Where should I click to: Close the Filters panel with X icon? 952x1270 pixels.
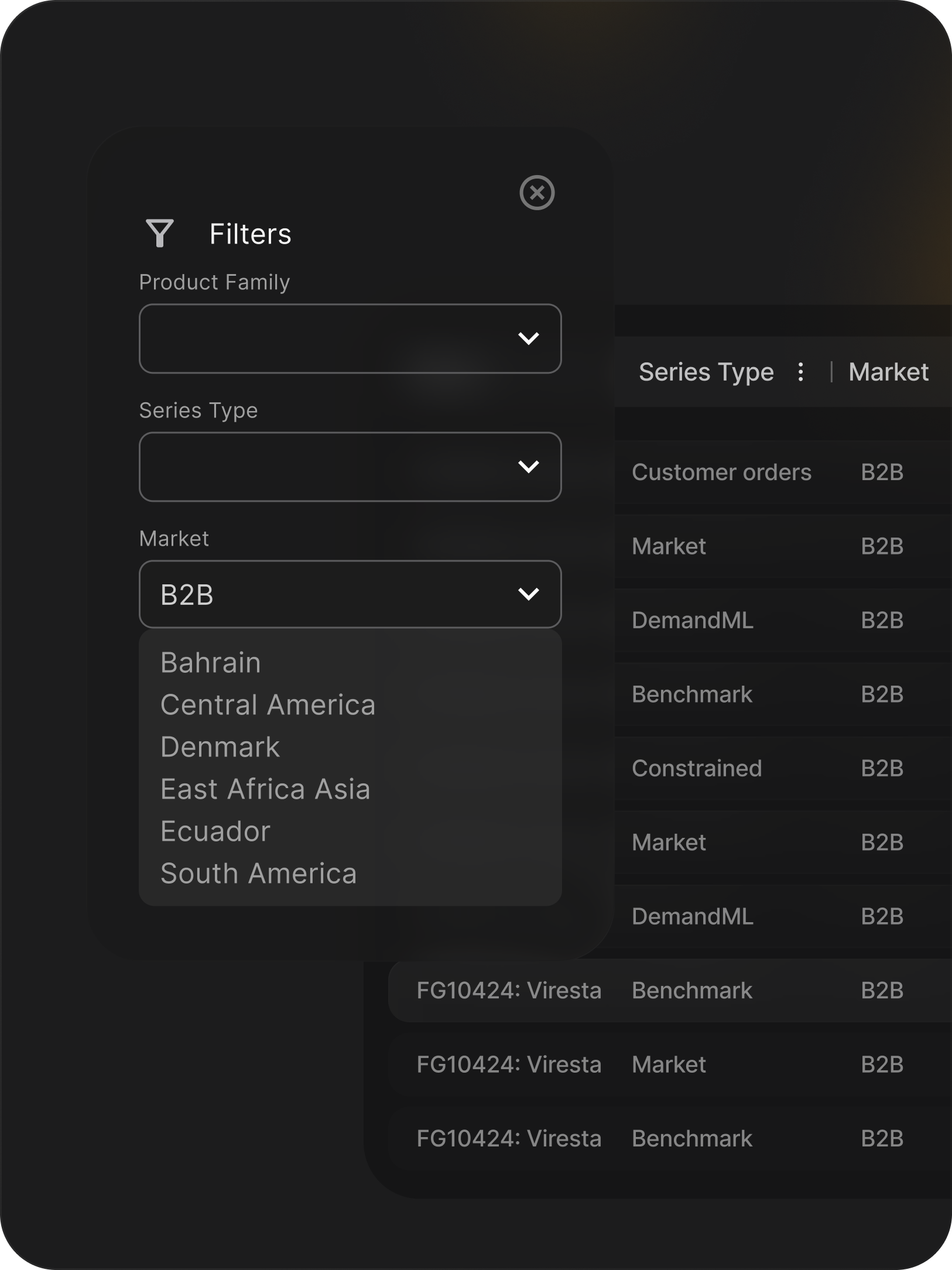pos(537,193)
